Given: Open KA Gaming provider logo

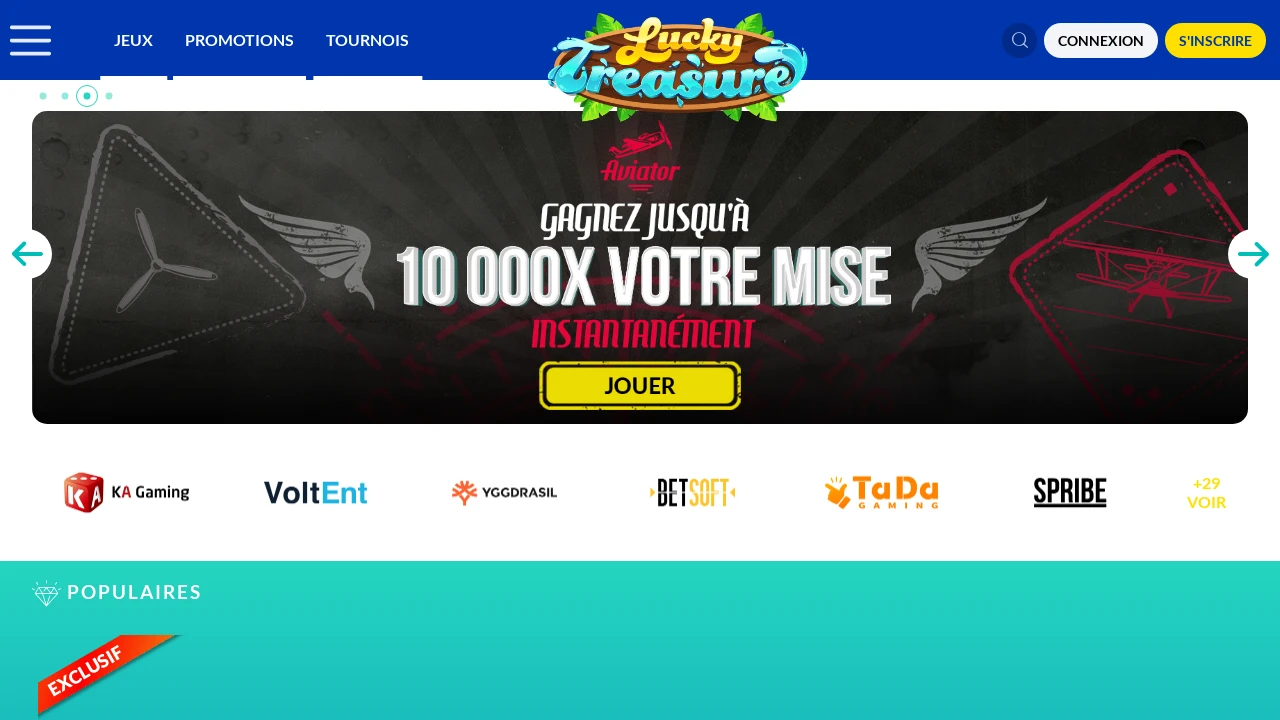Looking at the screenshot, I should 127,493.
